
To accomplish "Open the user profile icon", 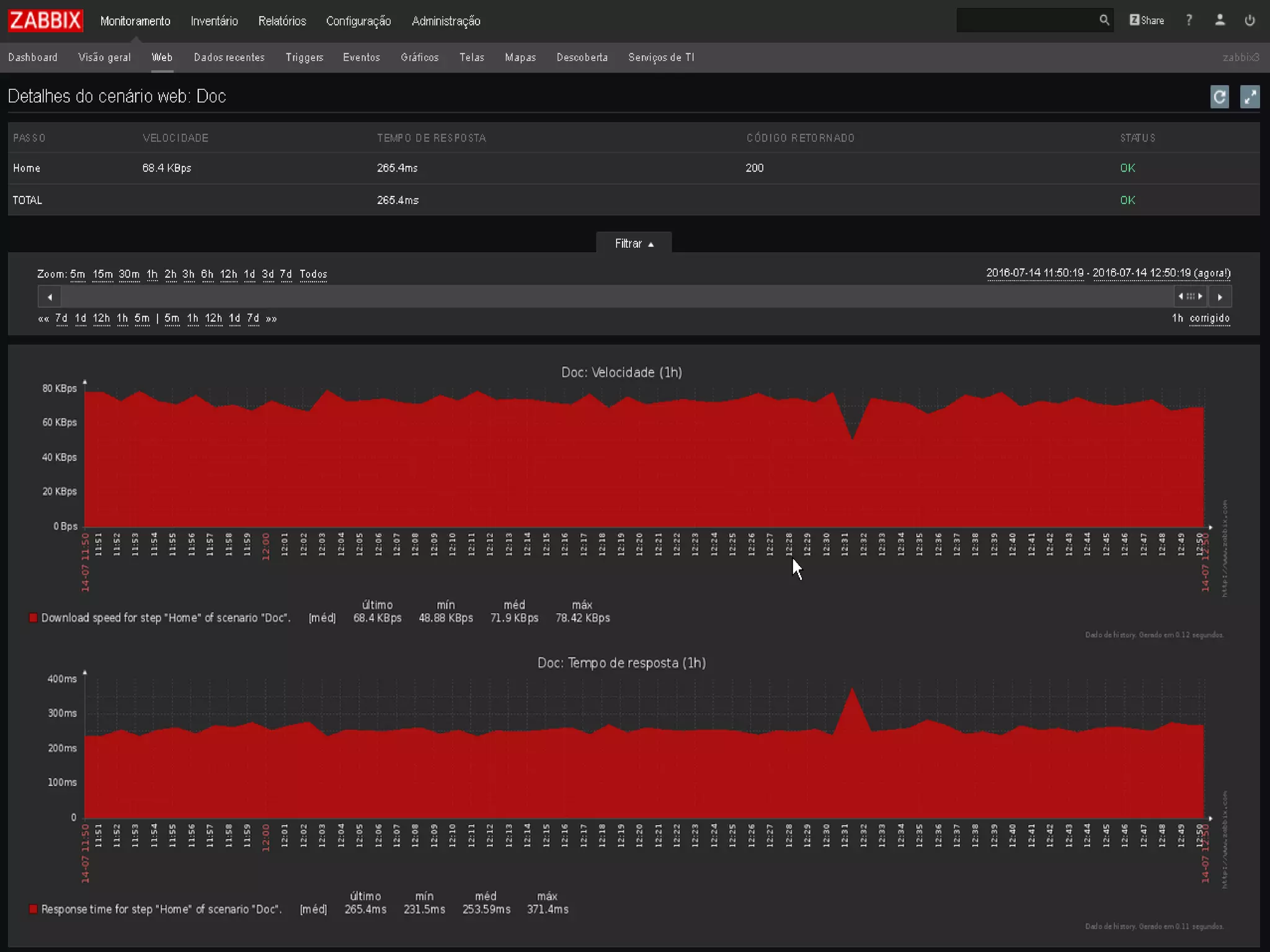I will [x=1220, y=20].
